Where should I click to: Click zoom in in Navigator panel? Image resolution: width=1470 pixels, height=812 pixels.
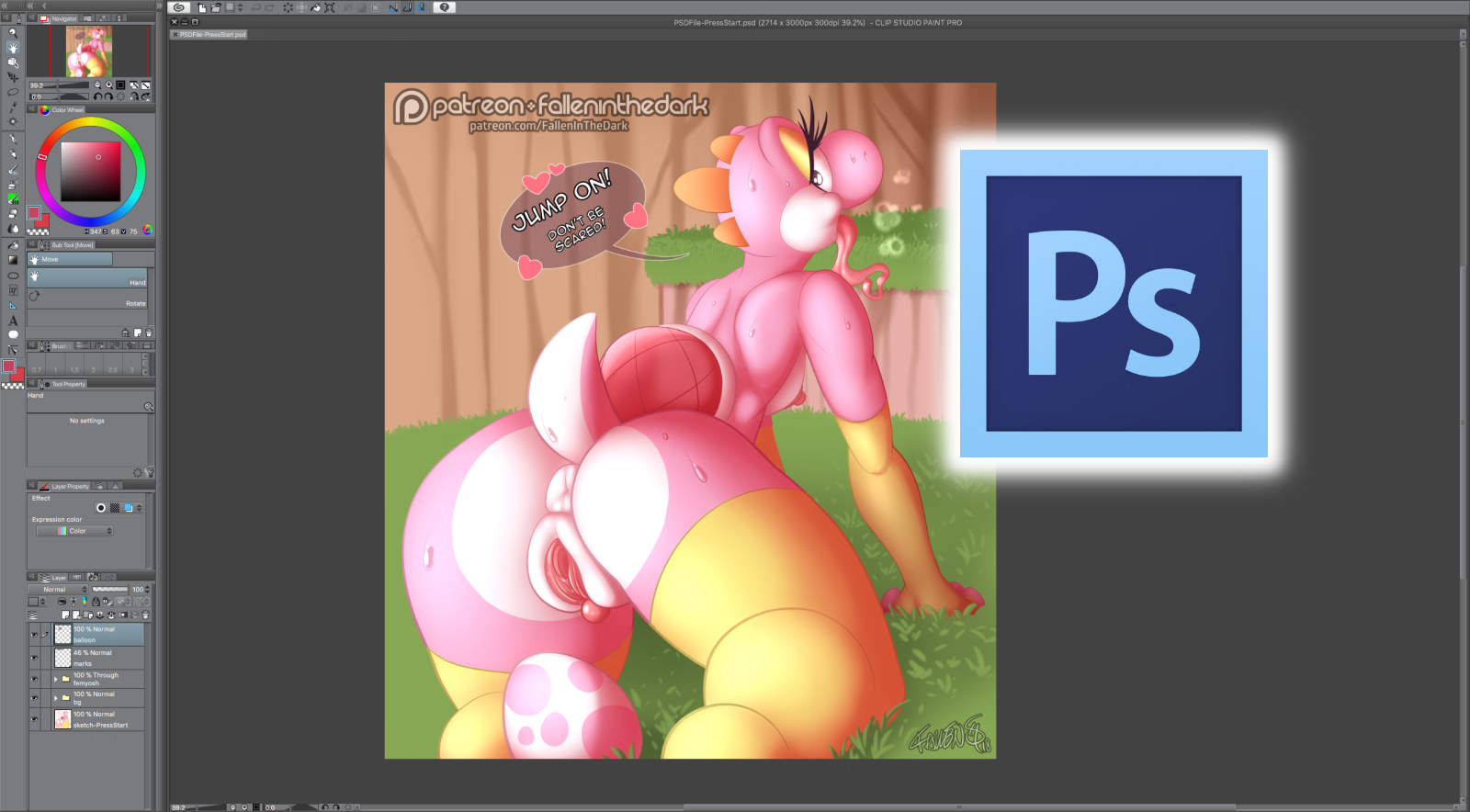pyautogui.click(x=108, y=85)
